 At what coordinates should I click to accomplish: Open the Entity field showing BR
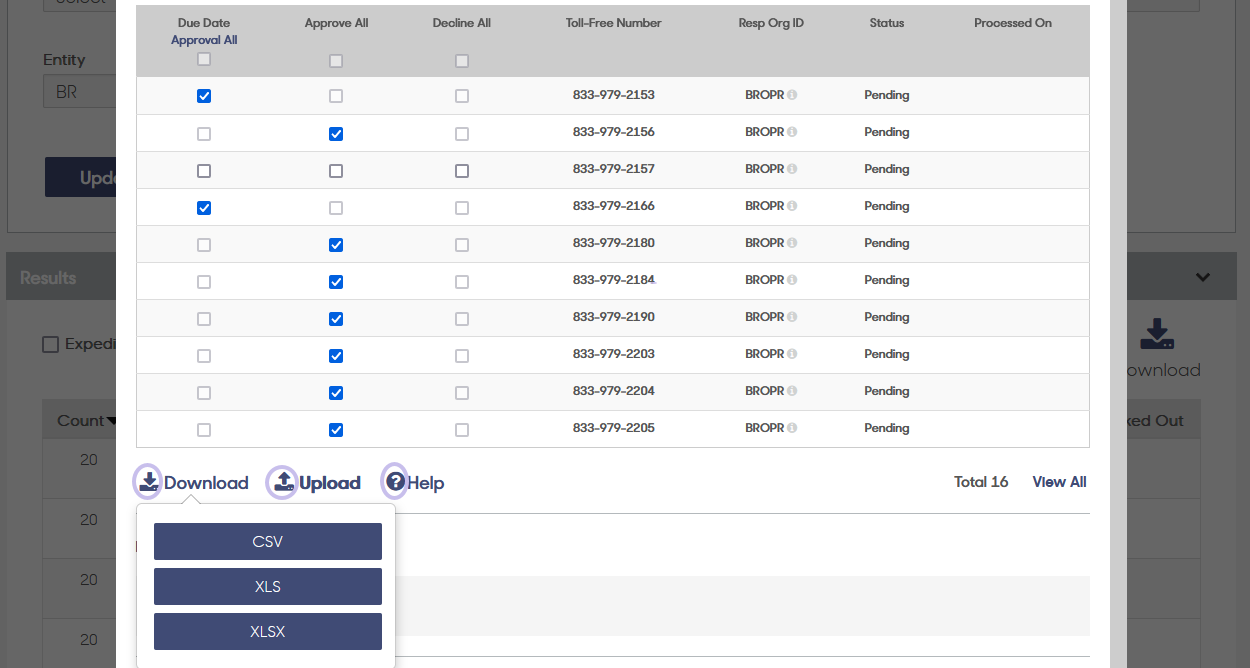(x=80, y=93)
